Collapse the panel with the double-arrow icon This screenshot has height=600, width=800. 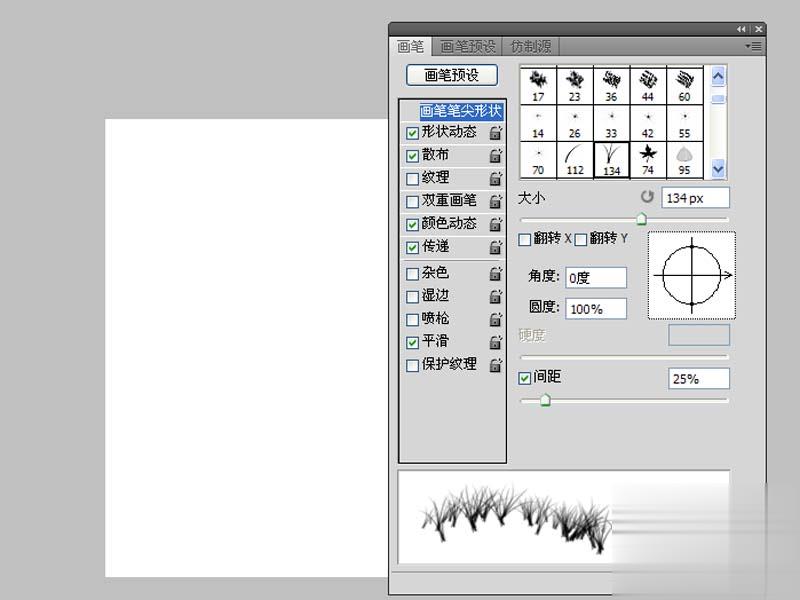pyautogui.click(x=741, y=30)
